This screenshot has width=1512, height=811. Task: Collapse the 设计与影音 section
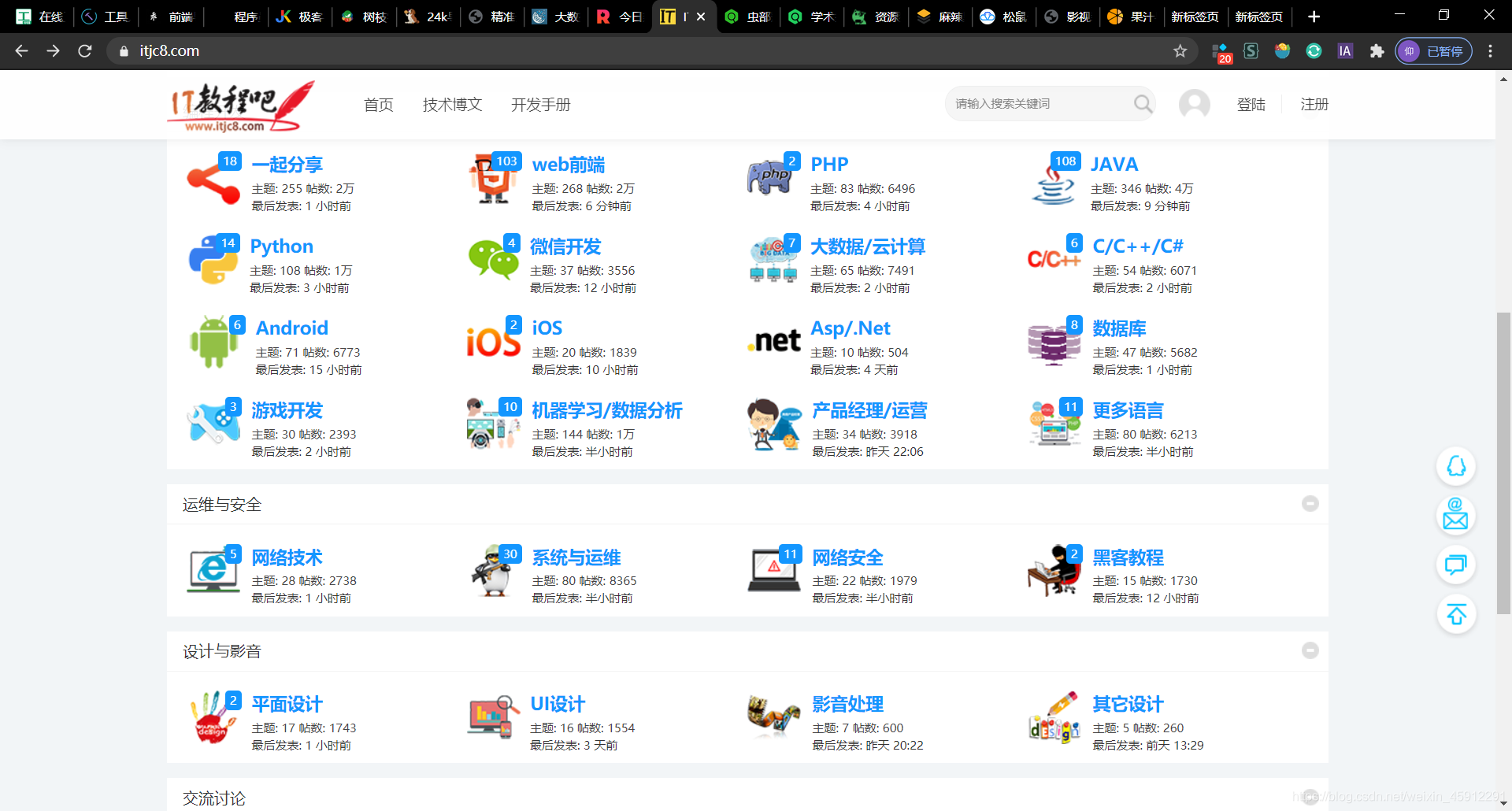tap(1310, 650)
